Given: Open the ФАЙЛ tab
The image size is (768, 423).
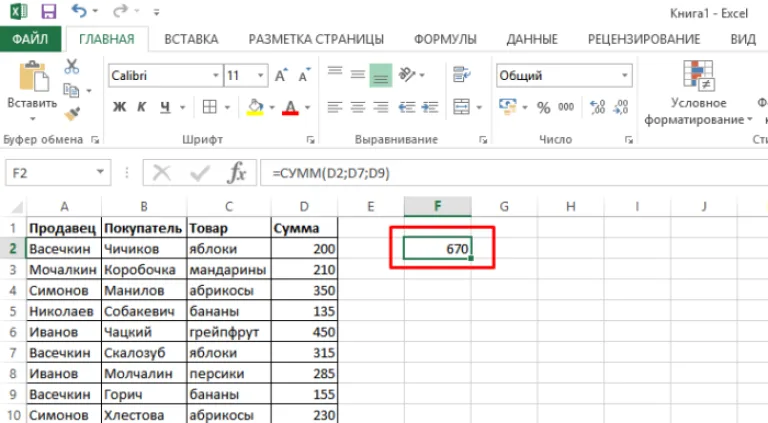Looking at the screenshot, I should [30, 39].
